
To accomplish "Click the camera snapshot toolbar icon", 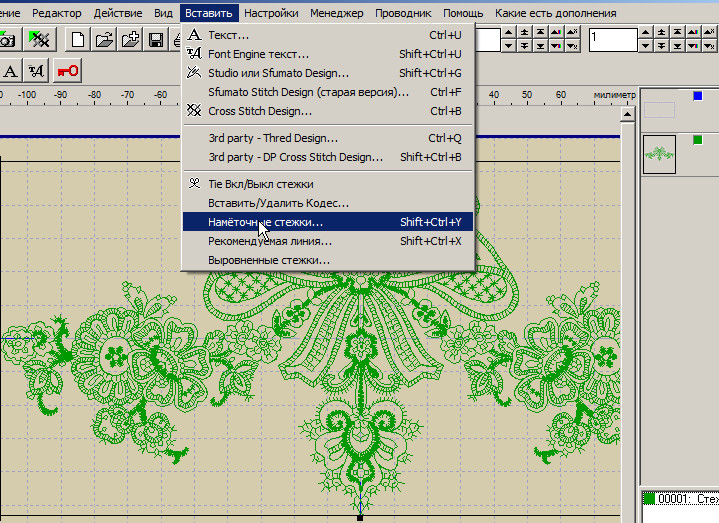I will 6,39.
